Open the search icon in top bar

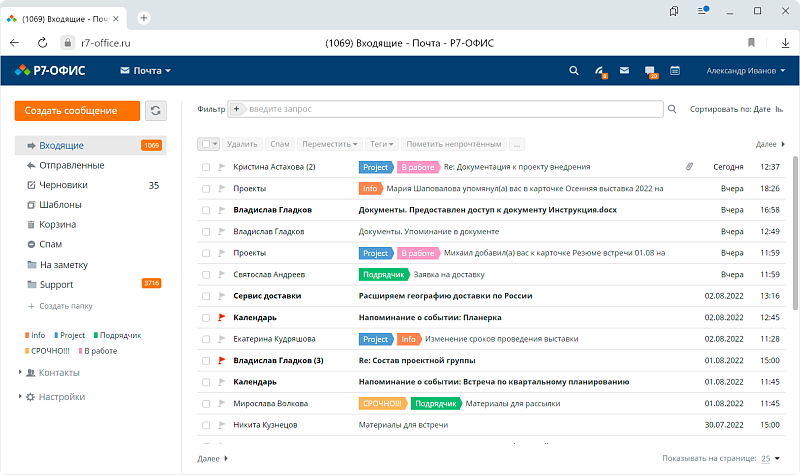[x=573, y=71]
